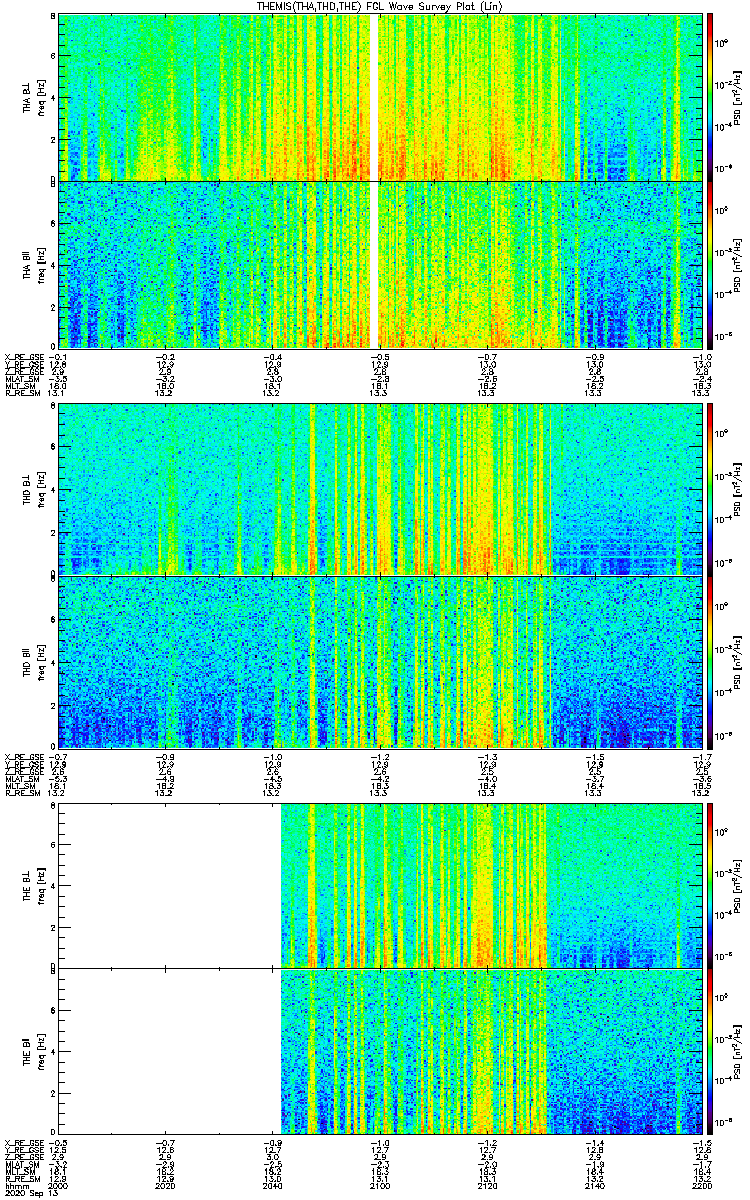Click the white data gap stripe in THA panels
The image size is (750, 1200).
click(x=375, y=181)
